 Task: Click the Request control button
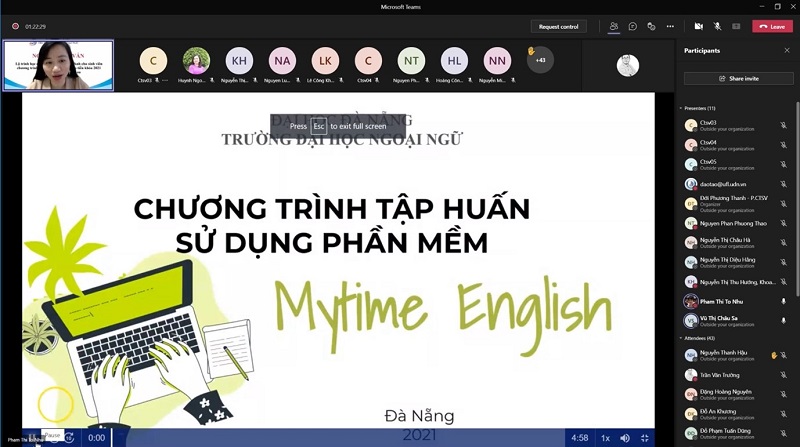coord(558,26)
